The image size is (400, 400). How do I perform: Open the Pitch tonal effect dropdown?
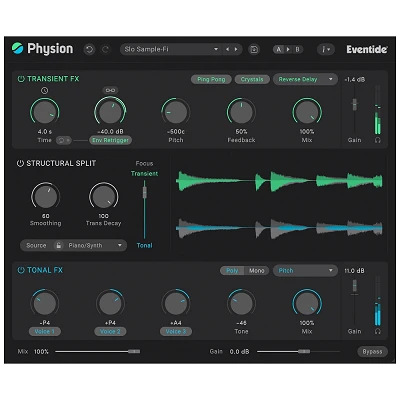click(305, 271)
